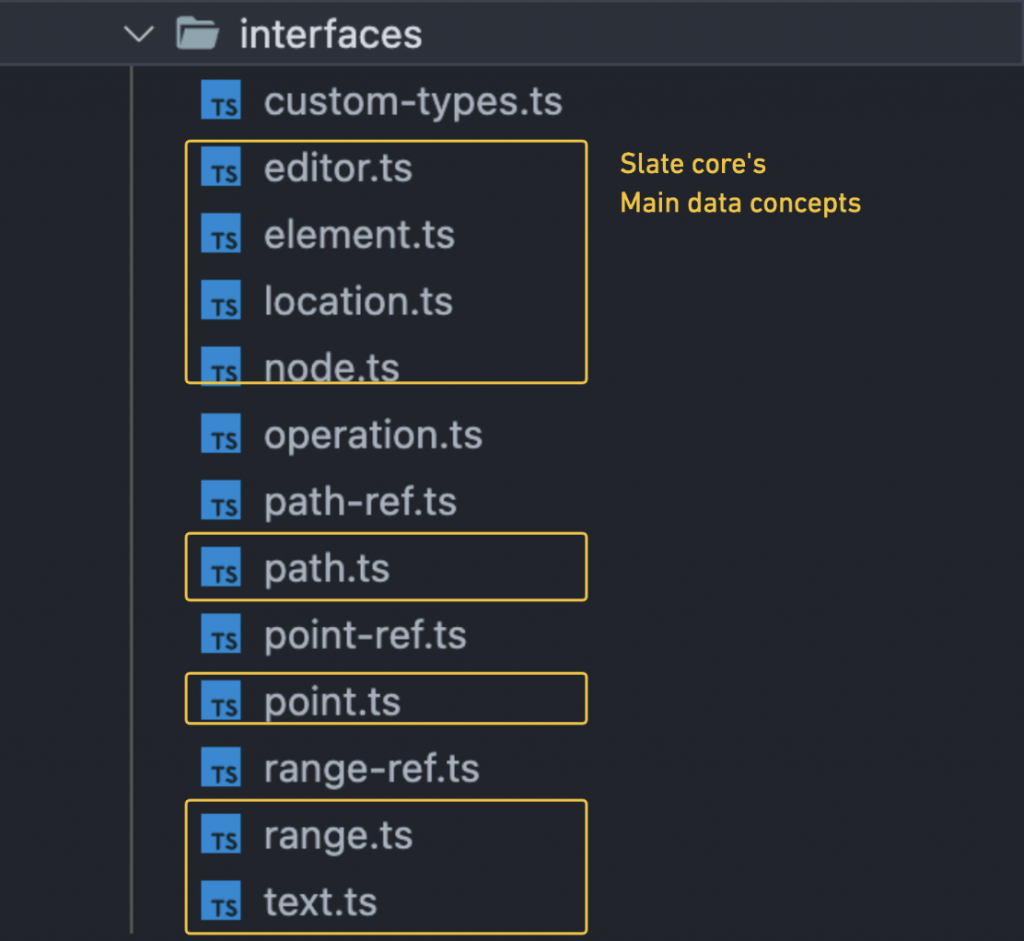Viewport: 1024px width, 941px height.
Task: Open the operation.ts file
Action: coord(372,435)
